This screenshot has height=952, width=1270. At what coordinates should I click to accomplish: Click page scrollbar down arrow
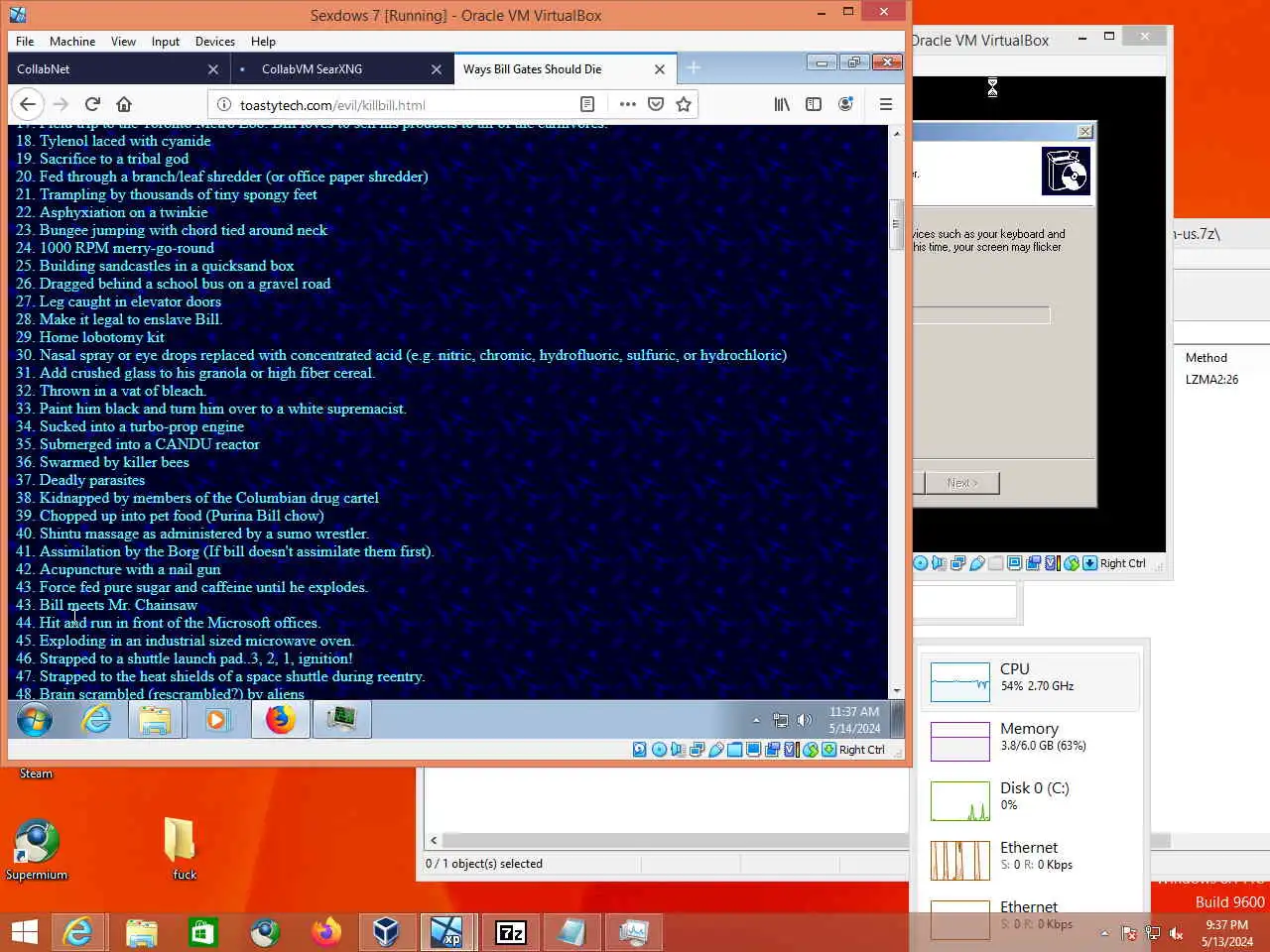click(897, 690)
